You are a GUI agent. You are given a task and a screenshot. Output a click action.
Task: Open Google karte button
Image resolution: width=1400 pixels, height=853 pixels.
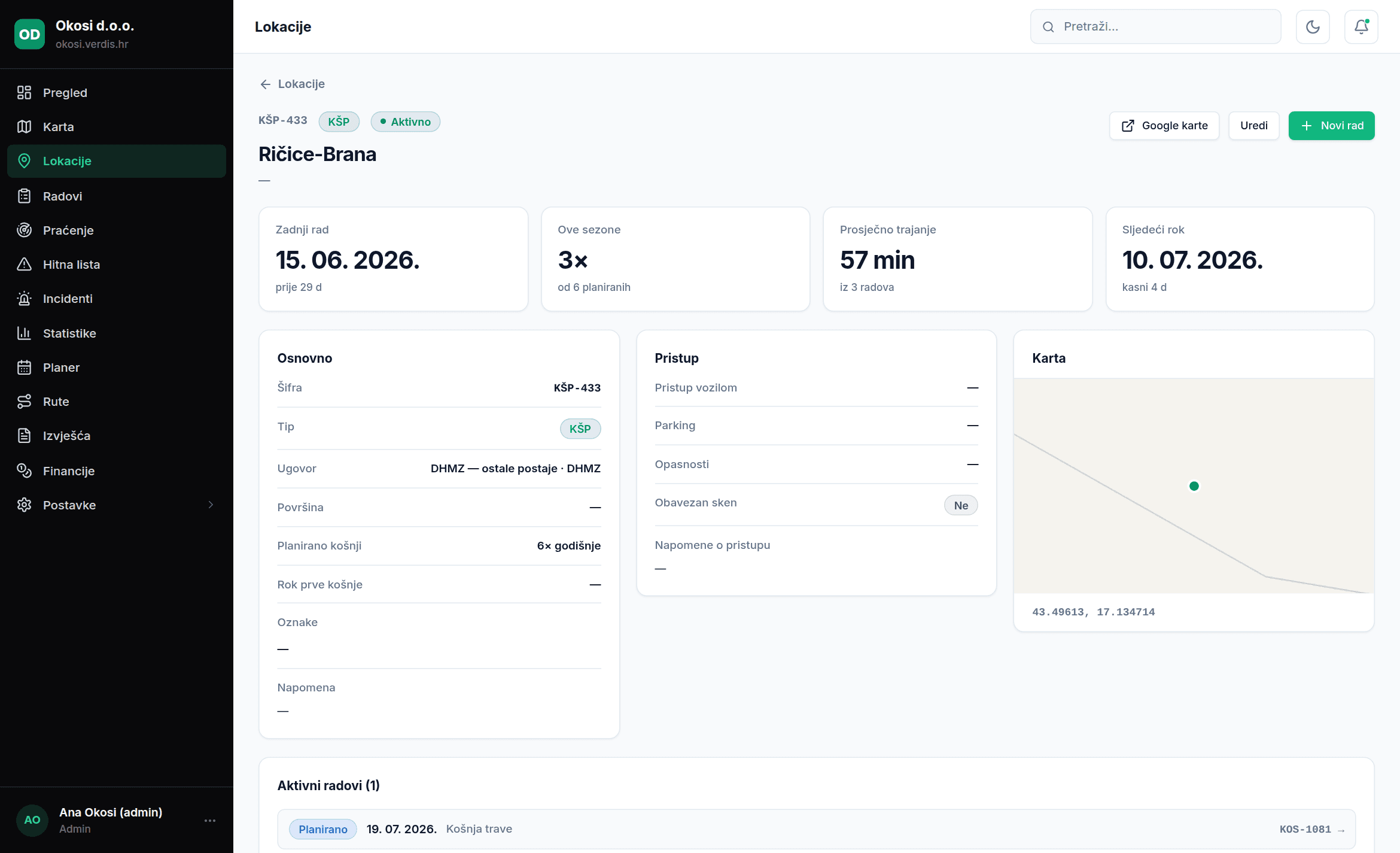[x=1164, y=126]
